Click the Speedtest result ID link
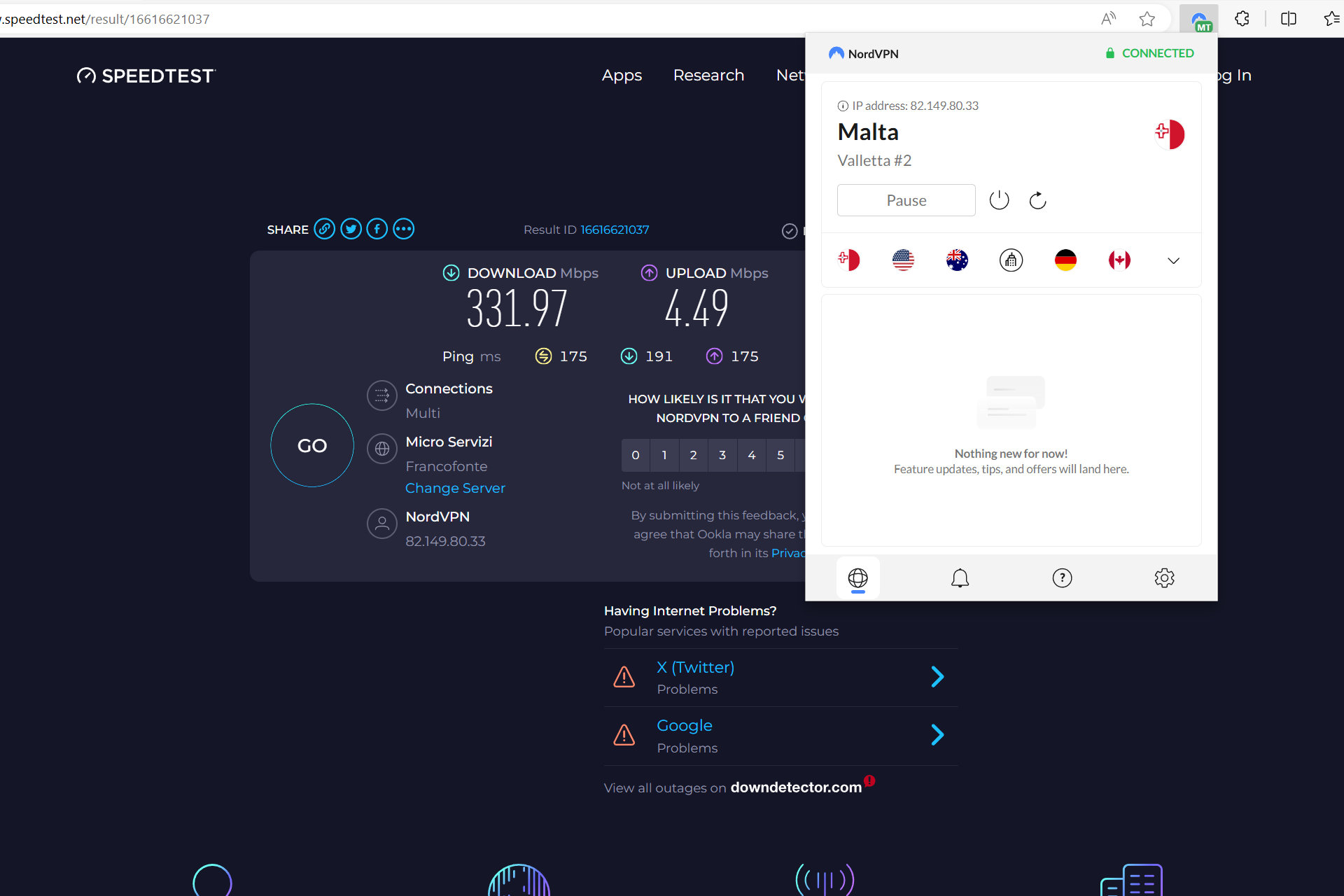This screenshot has height=896, width=1344. 613,229
